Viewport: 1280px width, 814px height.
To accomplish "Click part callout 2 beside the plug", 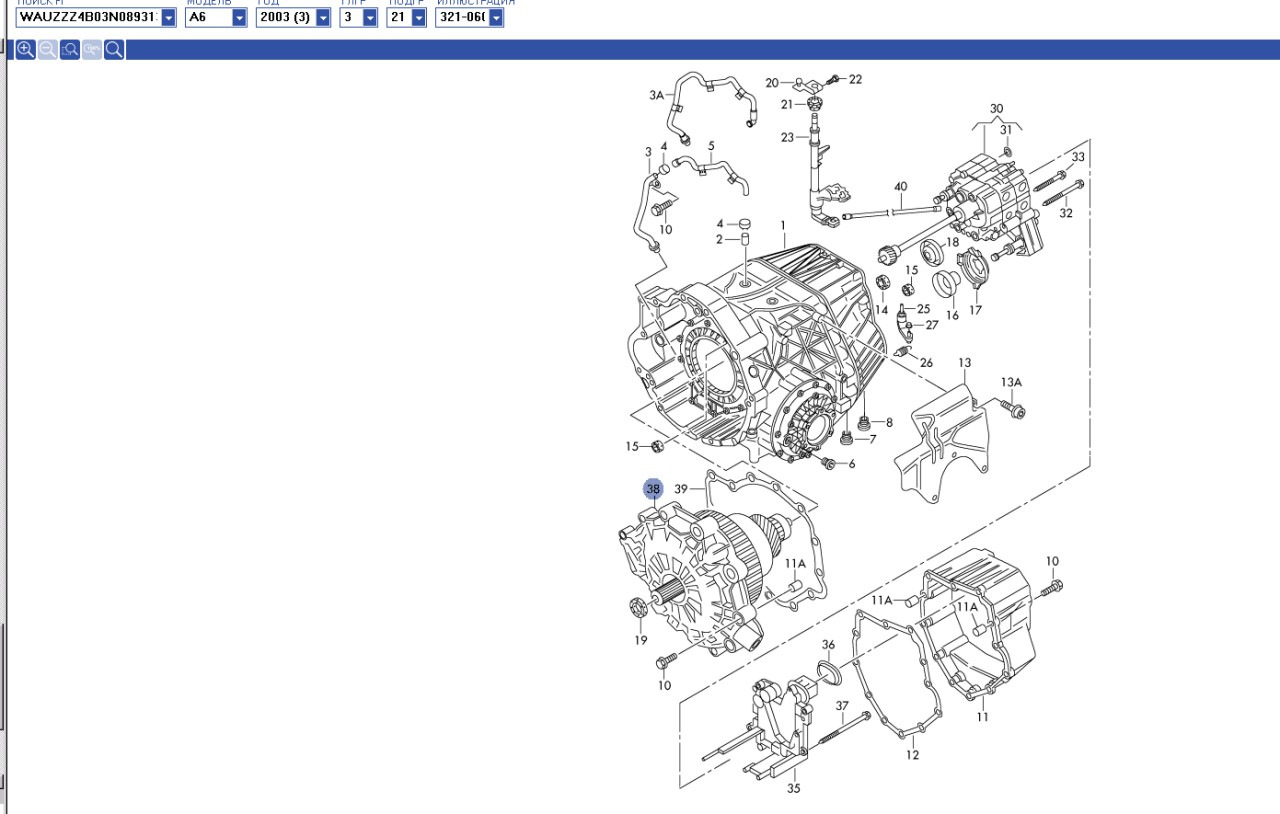I will (x=718, y=240).
